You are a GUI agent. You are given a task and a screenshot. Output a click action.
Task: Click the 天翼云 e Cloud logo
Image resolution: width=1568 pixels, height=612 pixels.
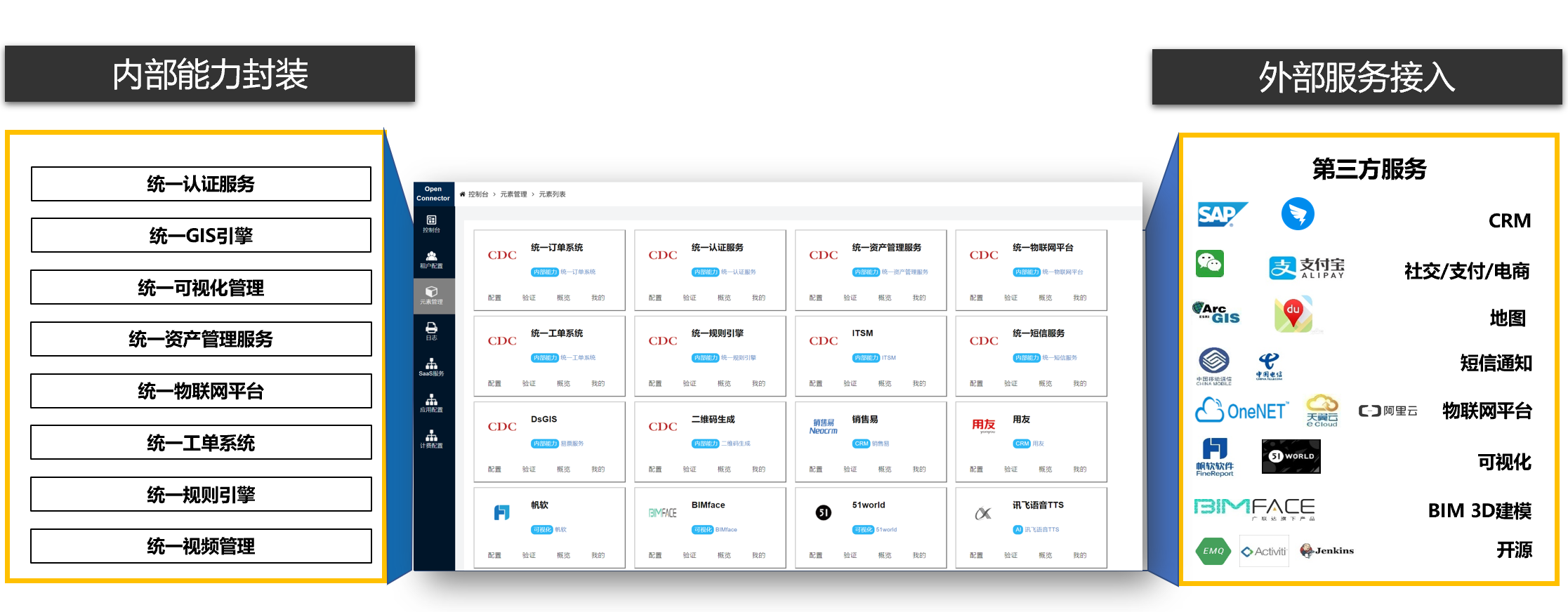pyautogui.click(x=1322, y=411)
